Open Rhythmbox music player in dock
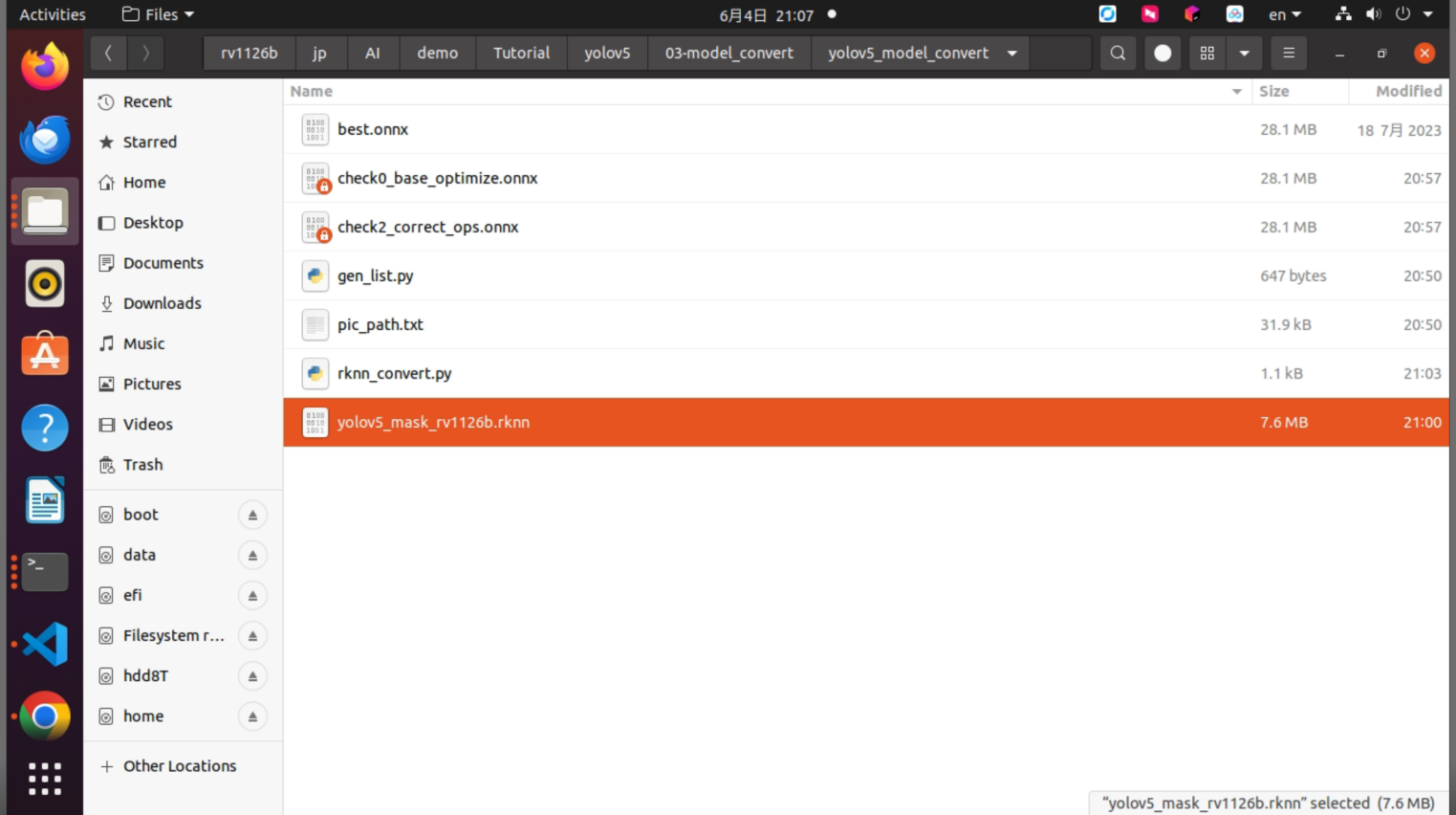Viewport: 1456px width, 815px height. [45, 284]
